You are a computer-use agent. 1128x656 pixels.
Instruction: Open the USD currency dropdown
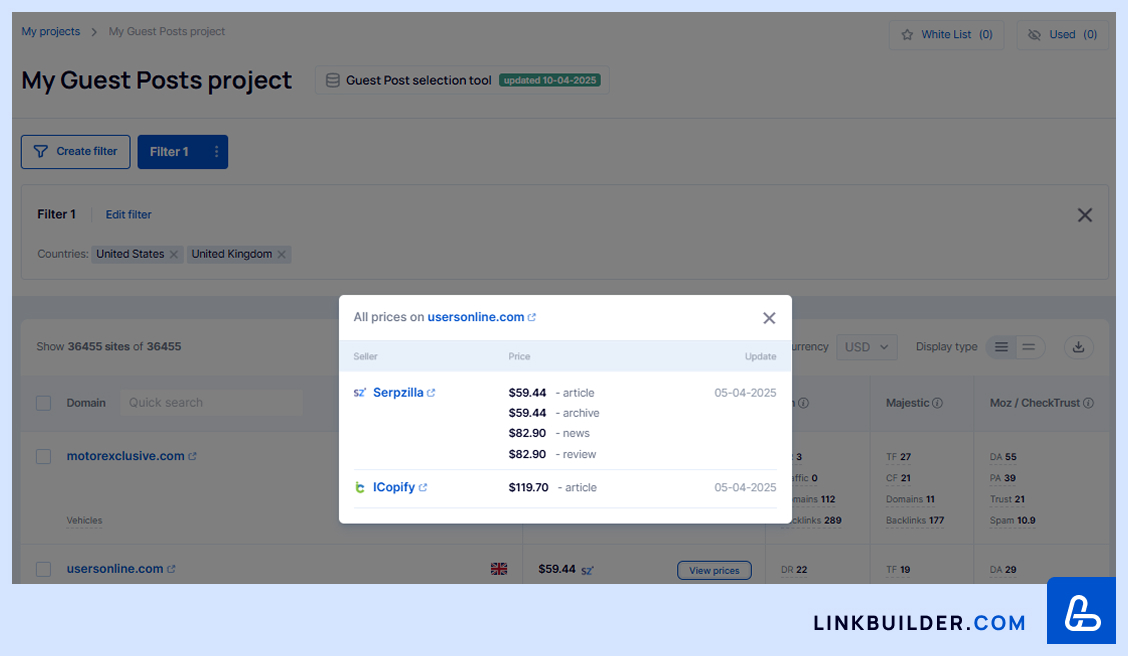click(x=866, y=347)
